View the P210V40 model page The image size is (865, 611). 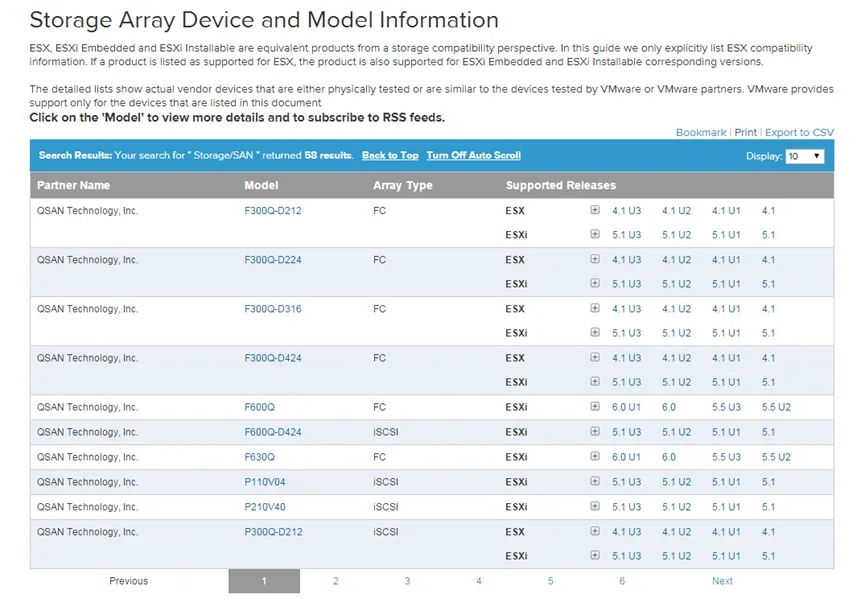[265, 507]
